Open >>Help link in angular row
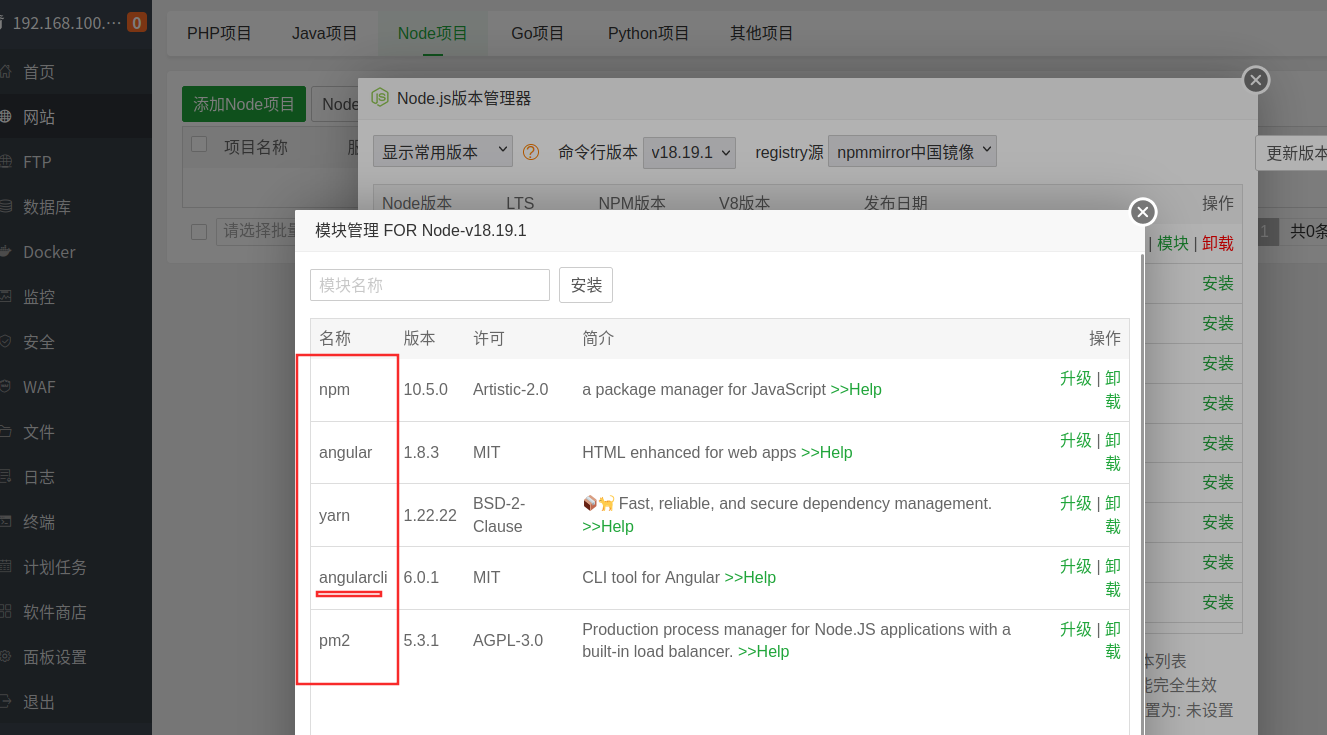The width and height of the screenshot is (1327, 735). (827, 452)
